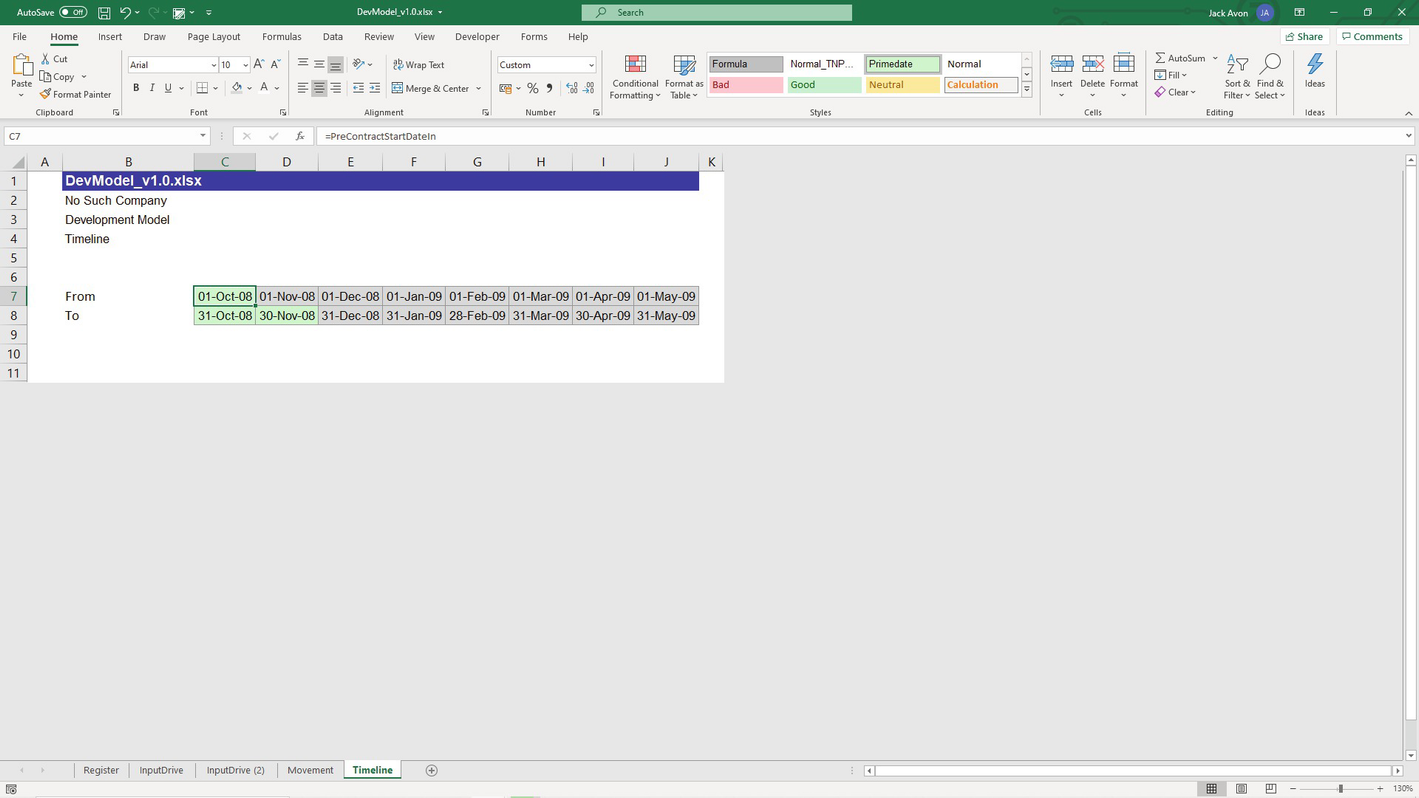Open the font size dropdown
The image size is (1419, 798).
(x=245, y=65)
